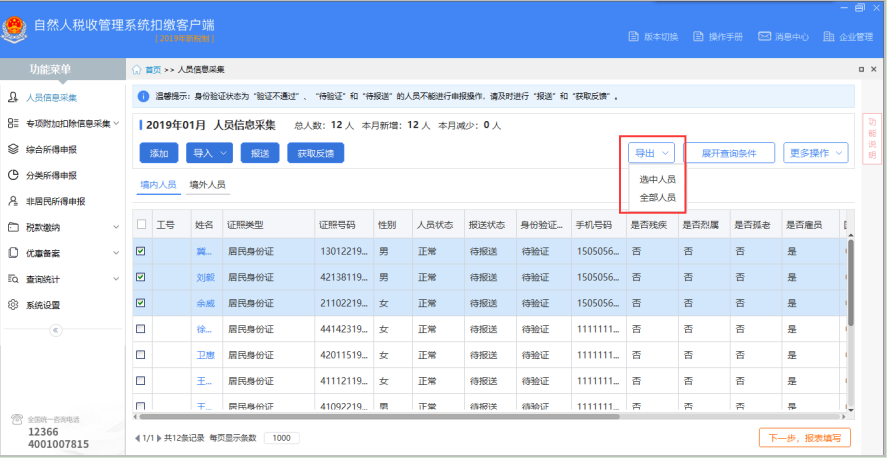Toggle the select-all checkbox in table header
This screenshot has width=887, height=458.
[141, 224]
